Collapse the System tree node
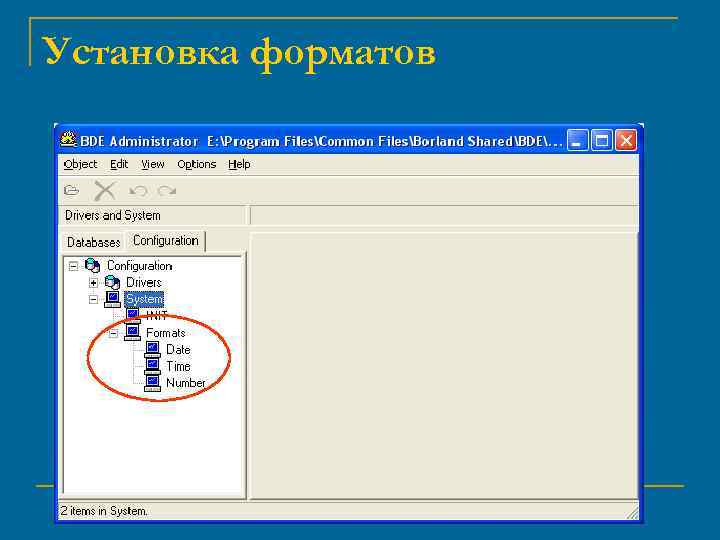 point(93,299)
